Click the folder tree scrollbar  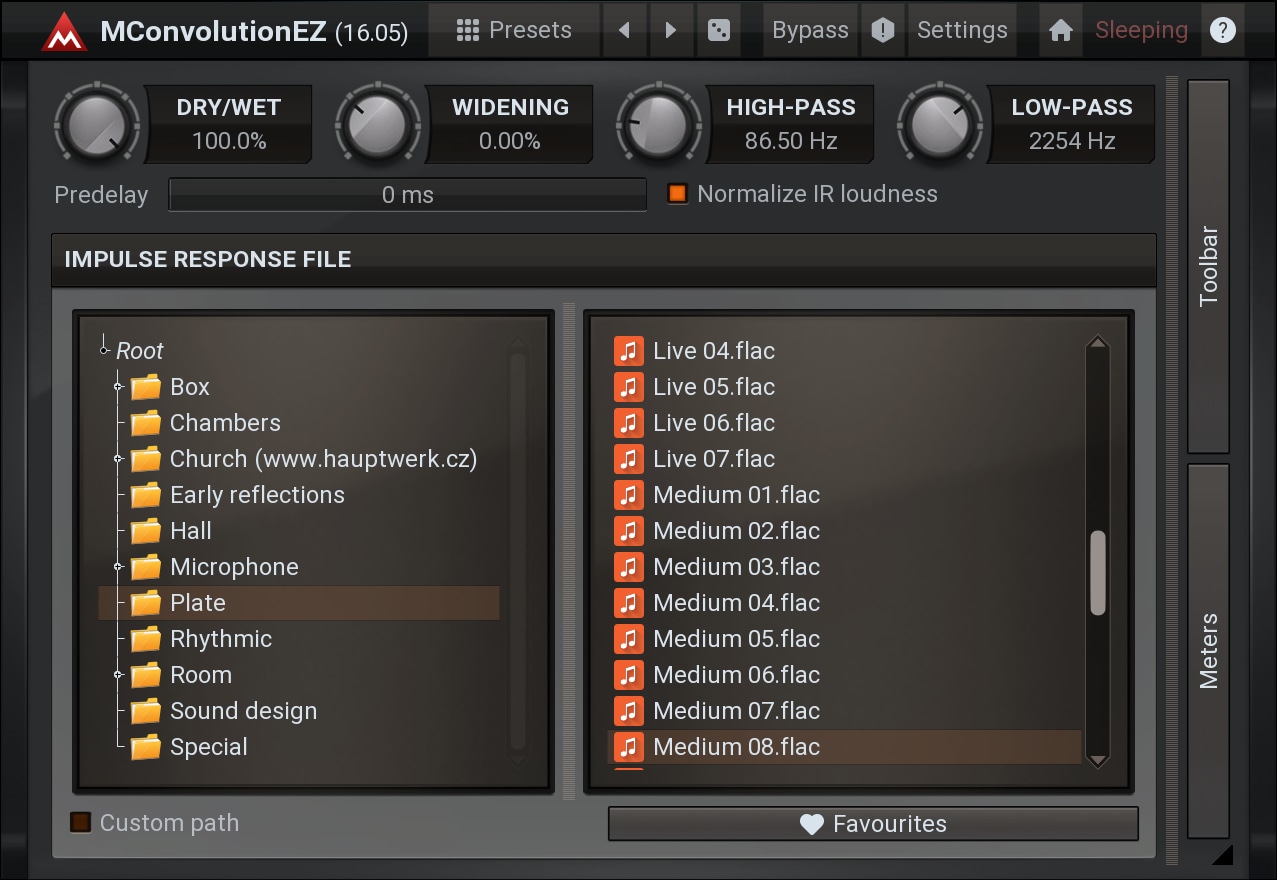coord(518,551)
